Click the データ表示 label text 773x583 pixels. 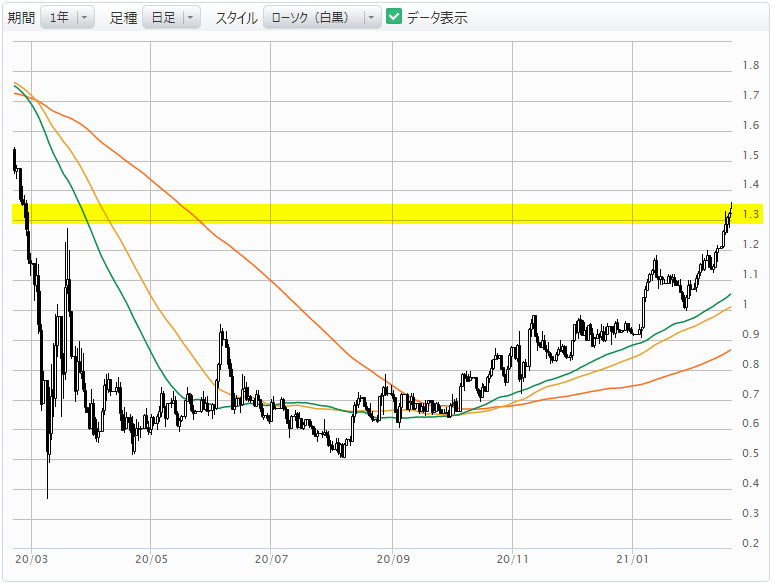click(437, 18)
